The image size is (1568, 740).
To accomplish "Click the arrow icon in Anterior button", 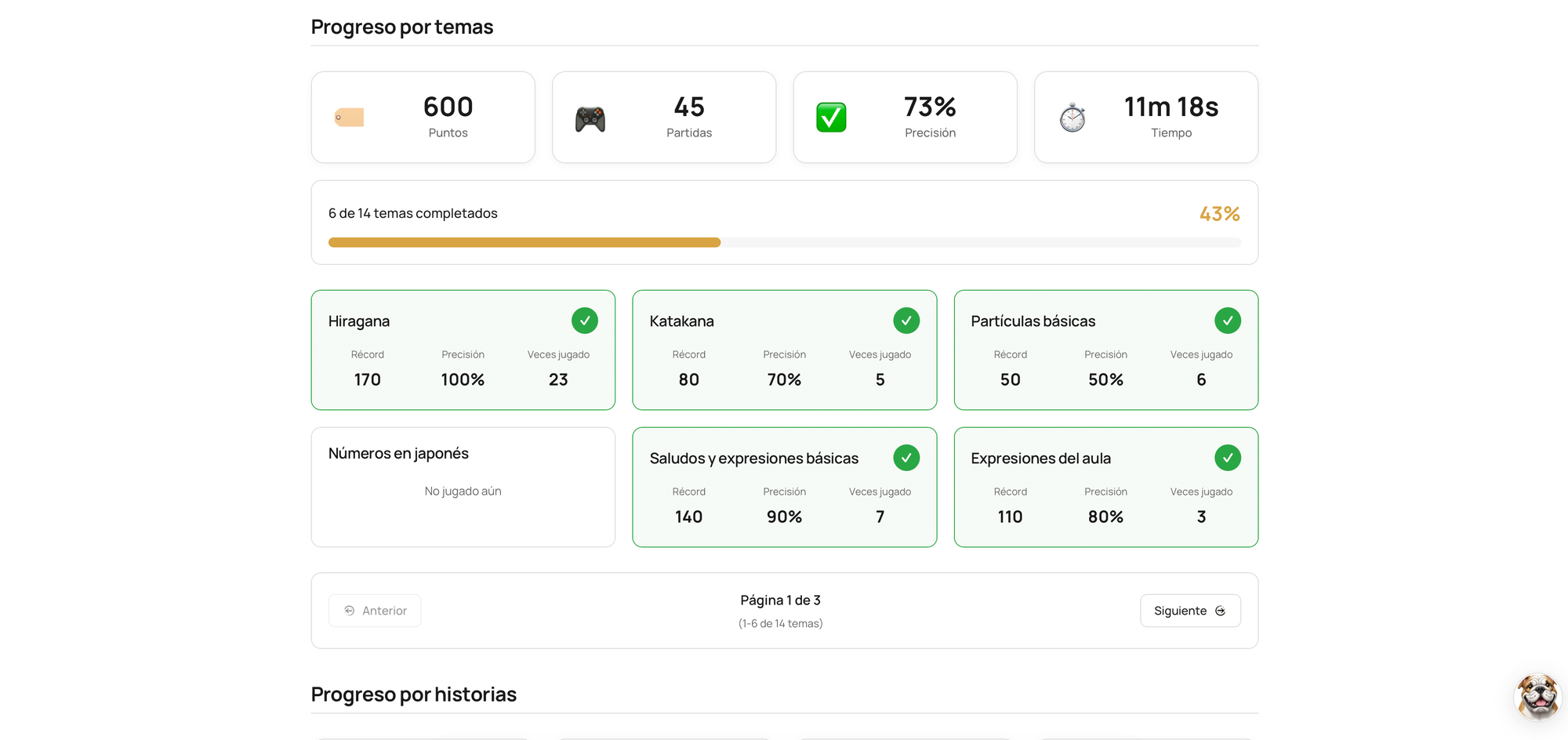I will [x=350, y=611].
